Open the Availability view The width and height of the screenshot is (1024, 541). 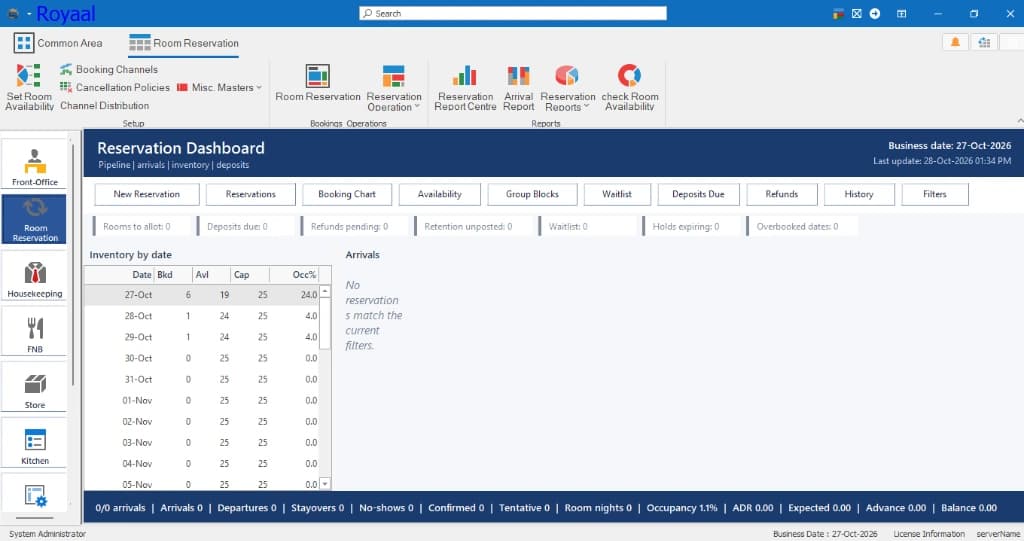[440, 194]
